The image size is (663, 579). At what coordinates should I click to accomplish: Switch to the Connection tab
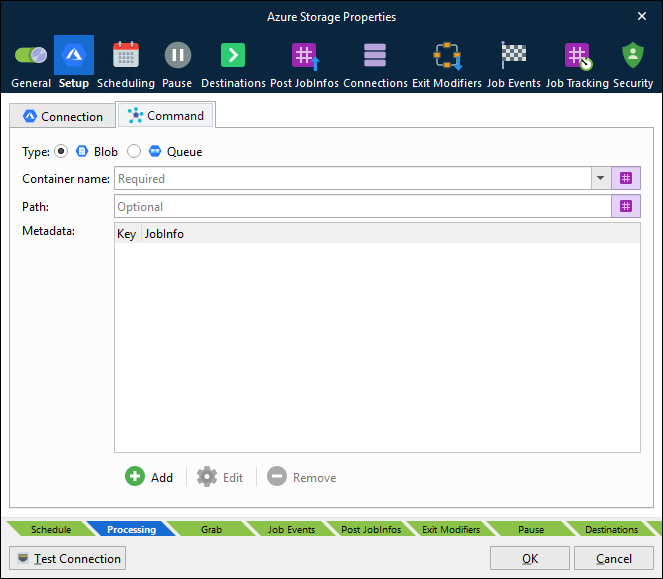coord(63,116)
